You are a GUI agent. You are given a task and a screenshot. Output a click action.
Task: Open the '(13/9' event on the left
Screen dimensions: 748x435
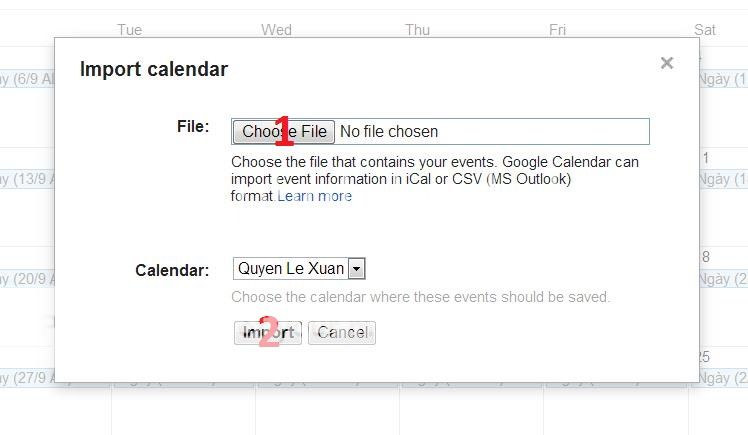[27, 179]
